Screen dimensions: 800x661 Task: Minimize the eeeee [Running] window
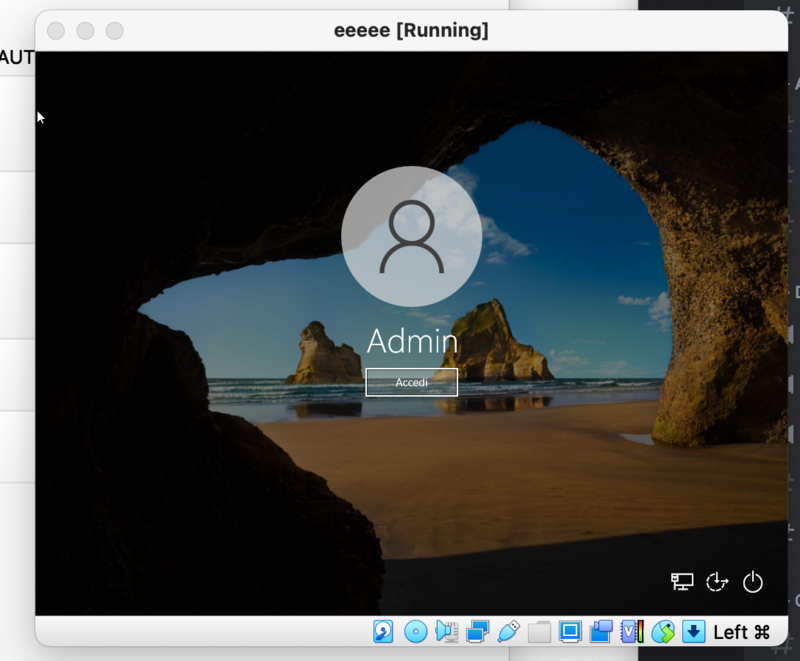[86, 31]
